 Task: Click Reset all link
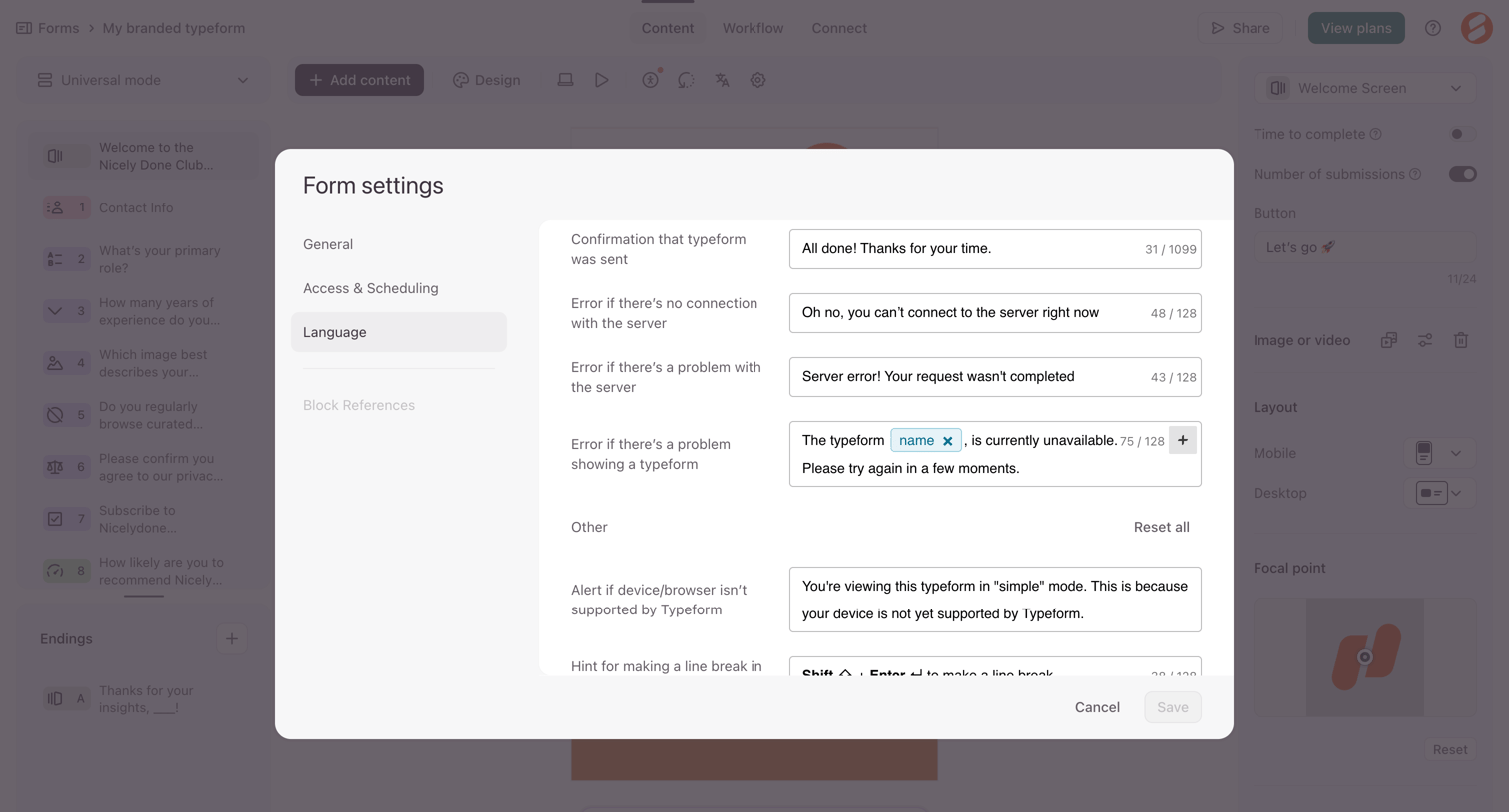coord(1161,527)
